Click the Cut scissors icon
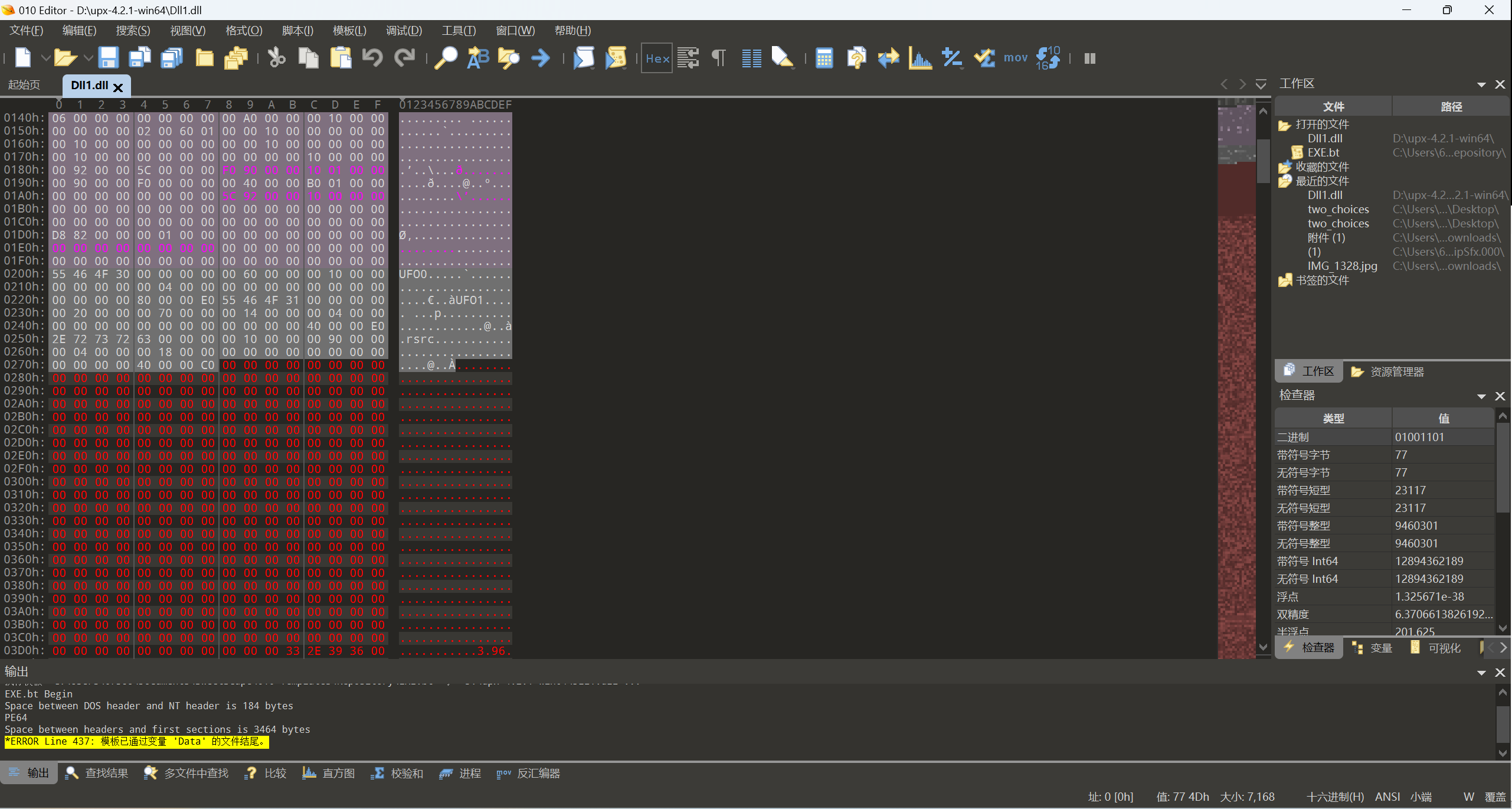This screenshot has height=809, width=1512. (x=276, y=58)
